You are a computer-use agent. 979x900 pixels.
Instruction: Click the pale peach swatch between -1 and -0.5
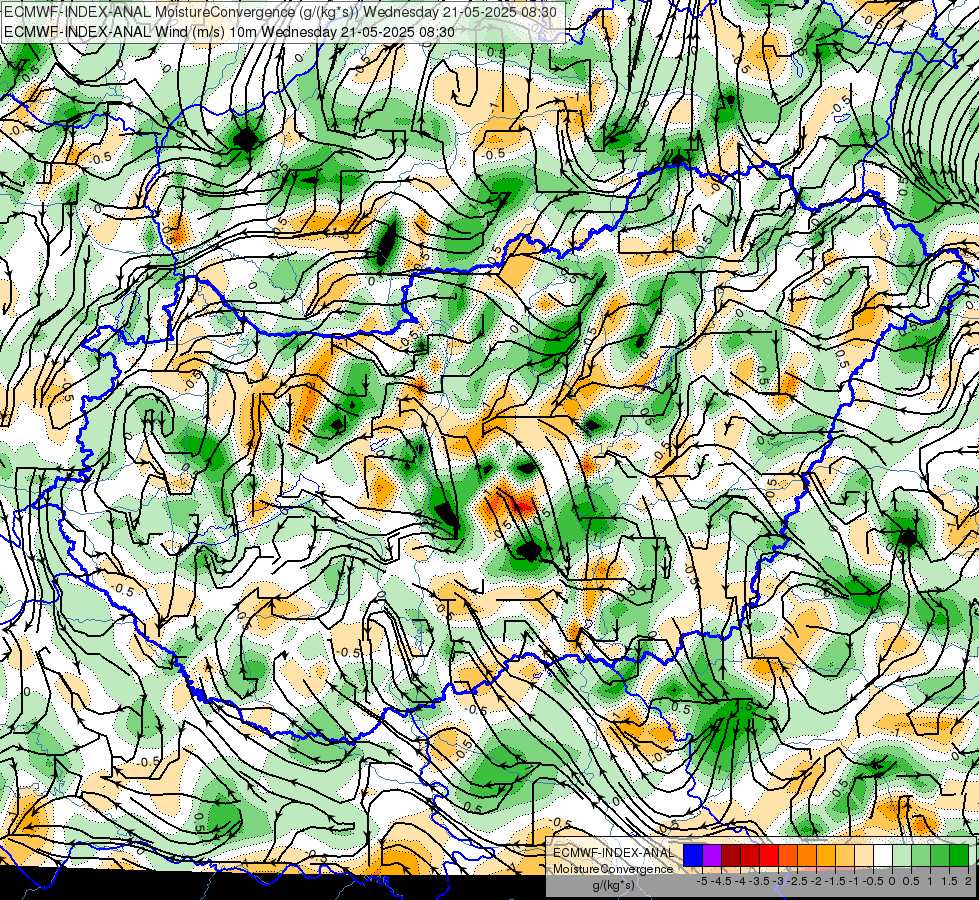click(x=864, y=856)
